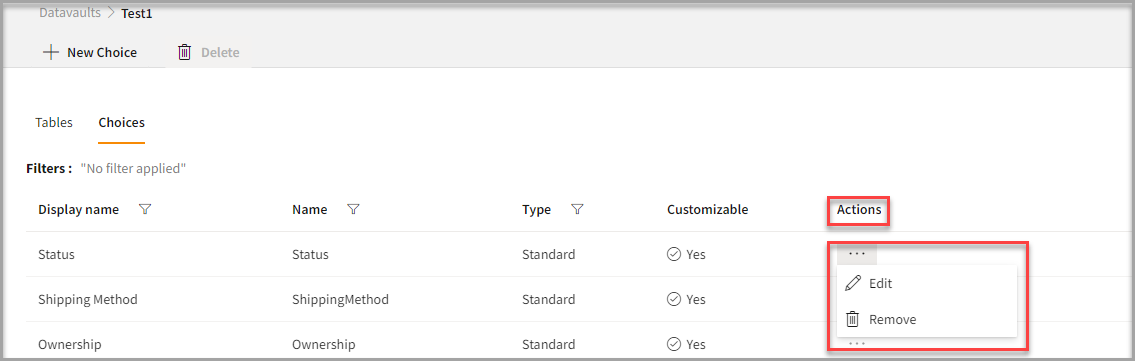Viewport: 1135px width, 361px height.
Task: Select the Choices tab
Action: point(122,123)
